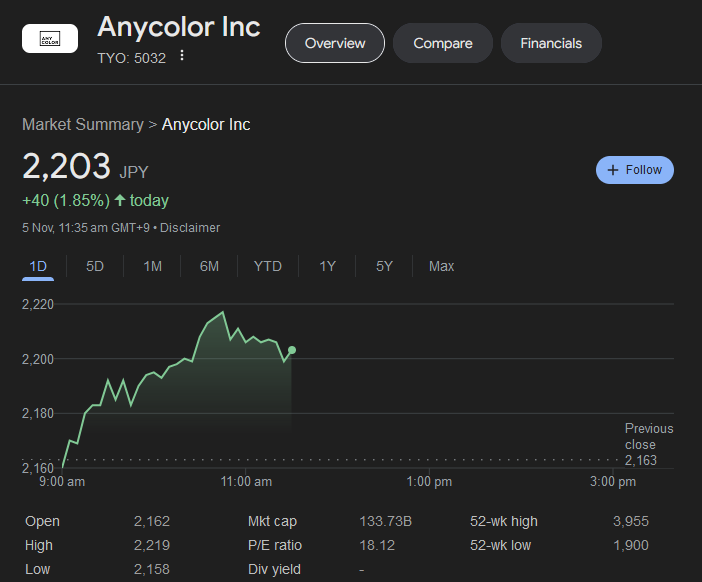The image size is (702, 582).
Task: Show the 1Y chart range
Action: click(327, 266)
